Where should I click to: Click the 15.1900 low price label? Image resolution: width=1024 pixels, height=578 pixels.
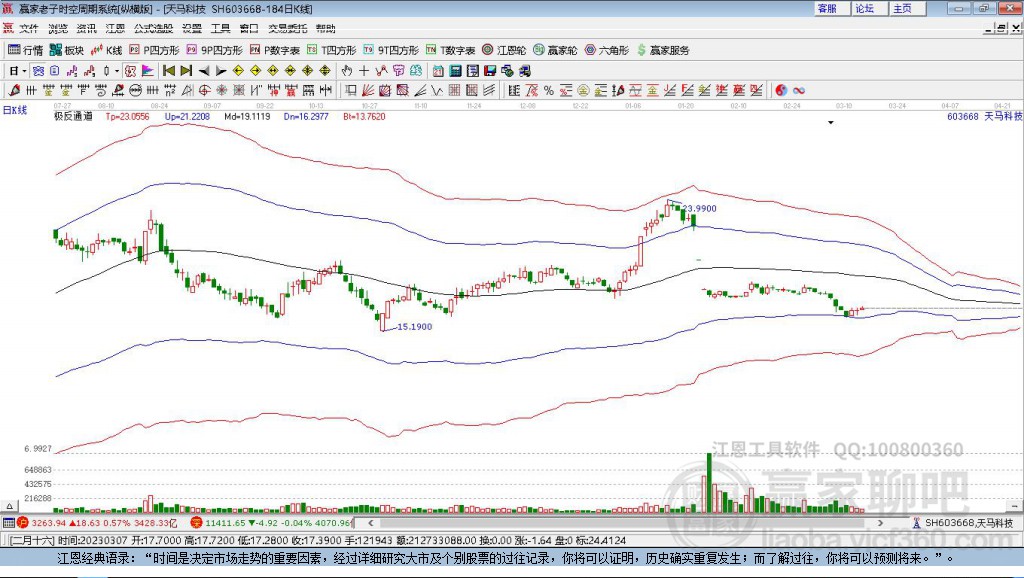click(415, 327)
